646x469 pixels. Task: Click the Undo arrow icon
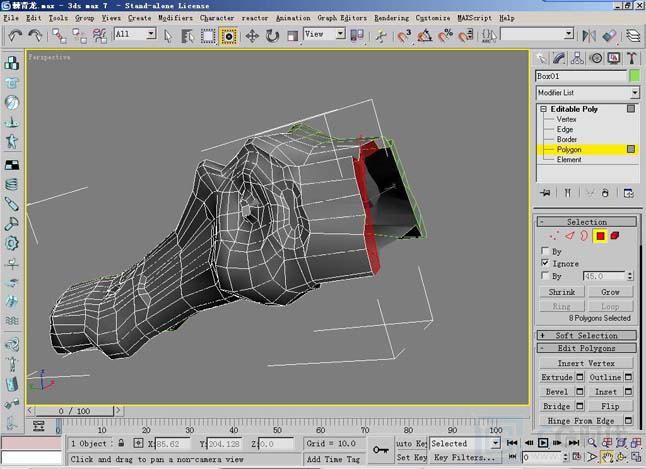coord(15,36)
